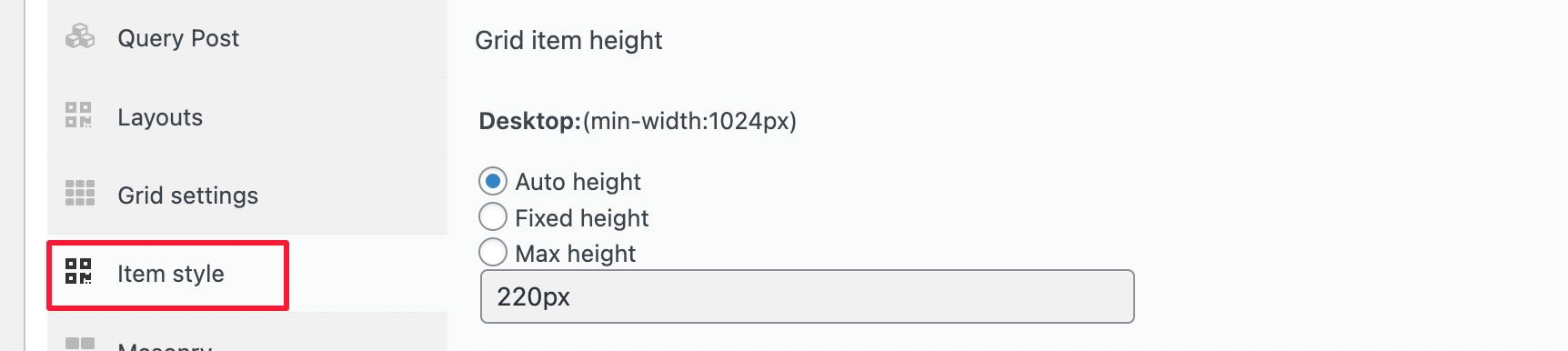Select the Auto height radio button
1568x351 pixels.
click(493, 182)
